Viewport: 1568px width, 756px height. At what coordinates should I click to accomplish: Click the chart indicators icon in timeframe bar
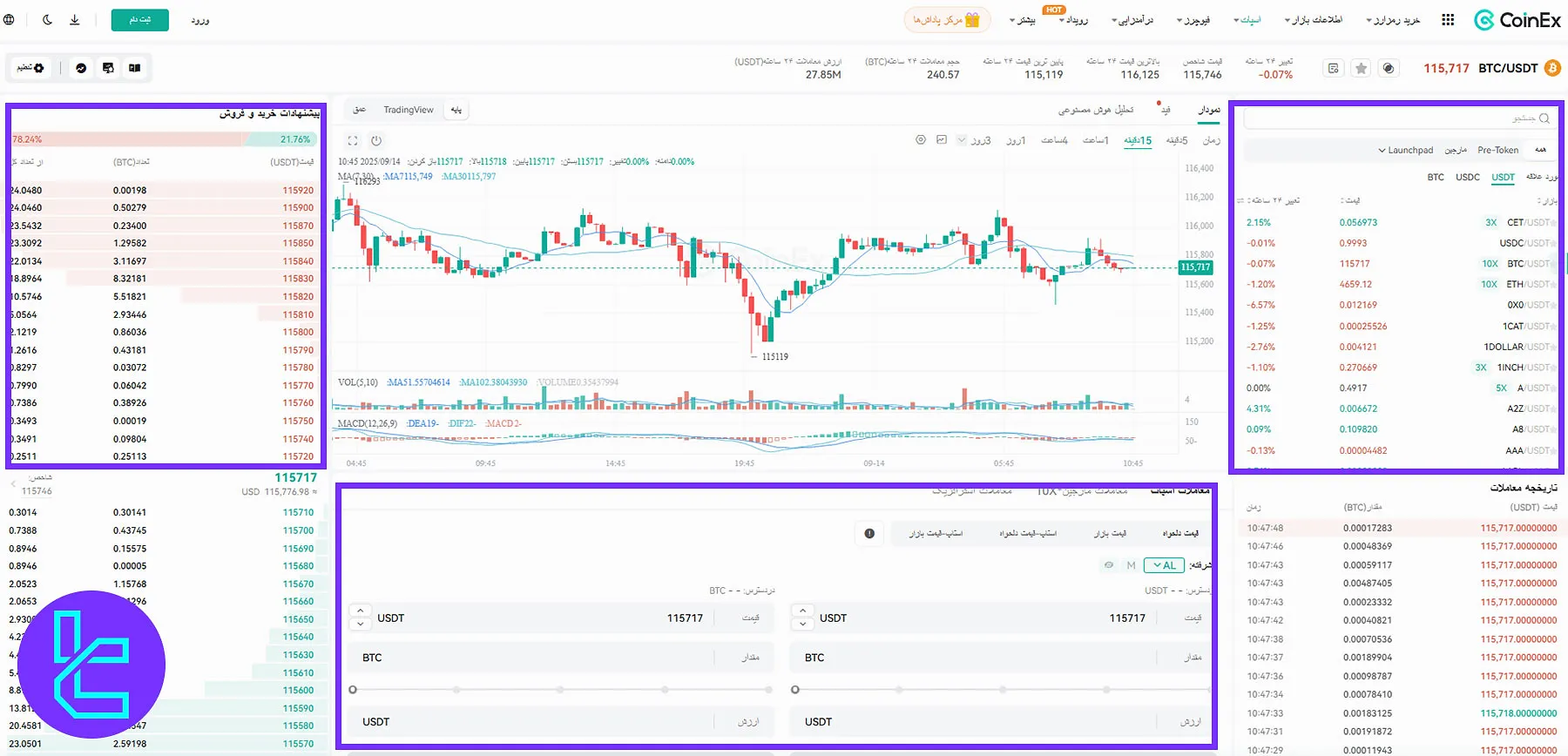(941, 139)
